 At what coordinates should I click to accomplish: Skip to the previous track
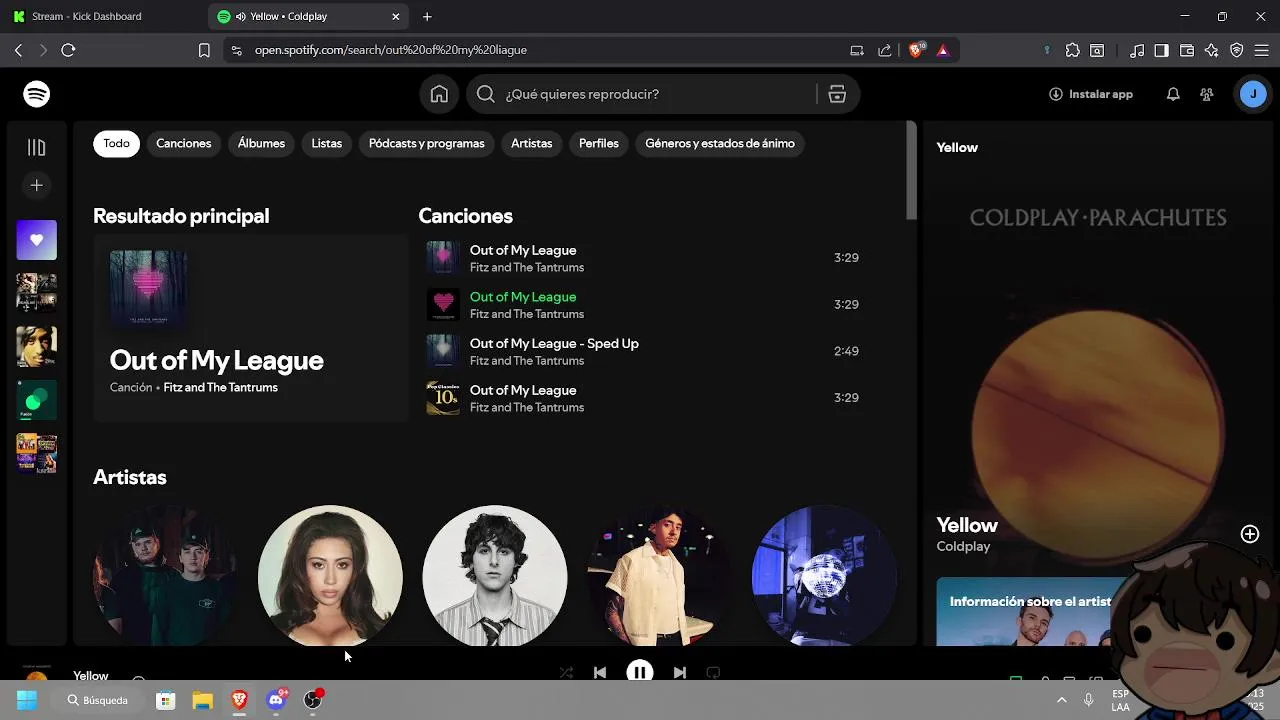coord(600,673)
